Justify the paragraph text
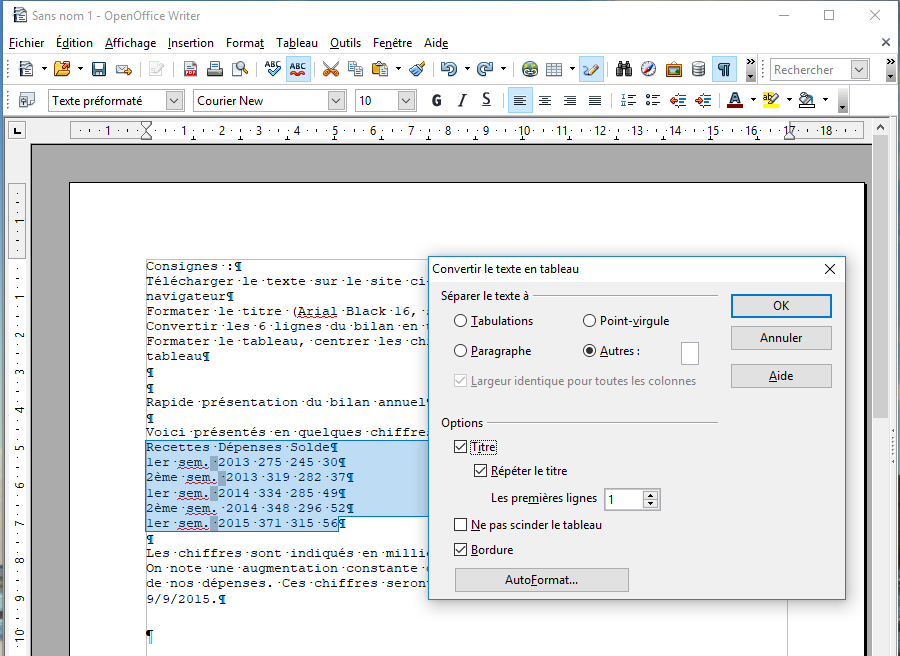The height and width of the screenshot is (656, 900). point(595,101)
